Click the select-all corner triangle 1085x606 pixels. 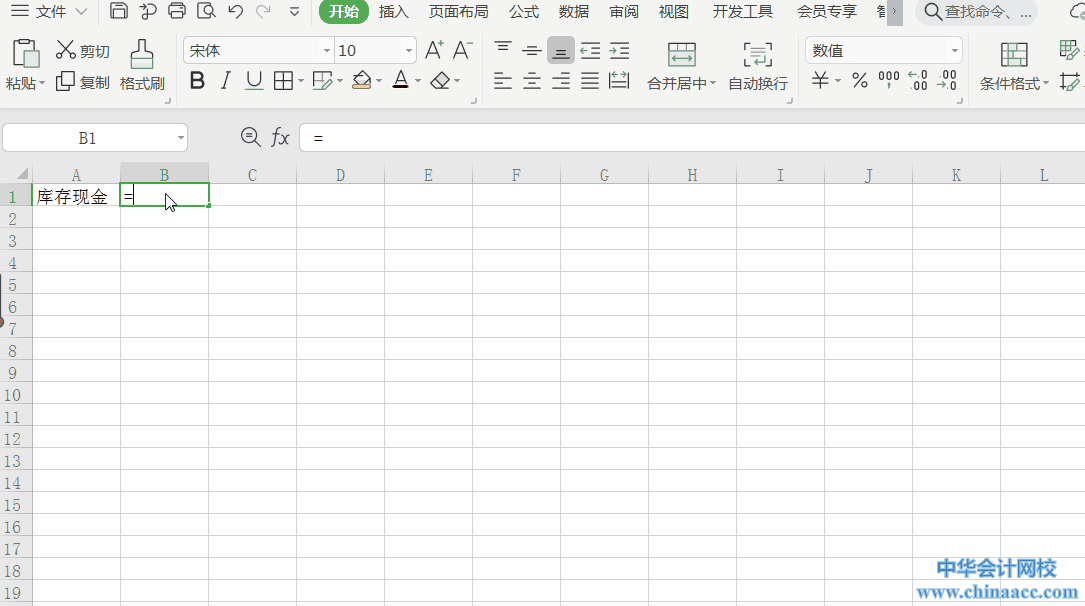pos(22,174)
